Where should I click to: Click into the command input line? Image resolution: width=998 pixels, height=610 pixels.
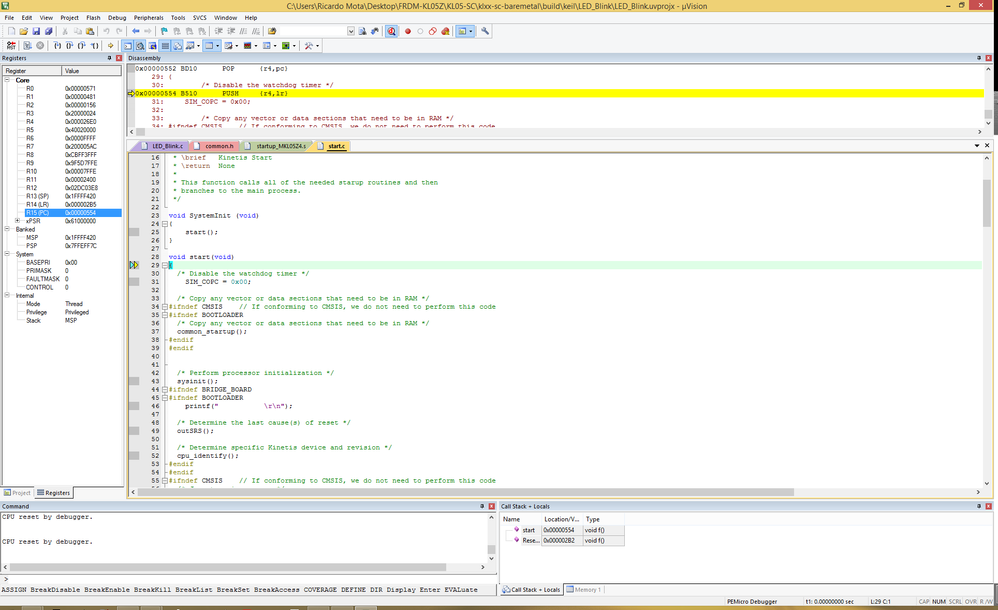click(248, 579)
